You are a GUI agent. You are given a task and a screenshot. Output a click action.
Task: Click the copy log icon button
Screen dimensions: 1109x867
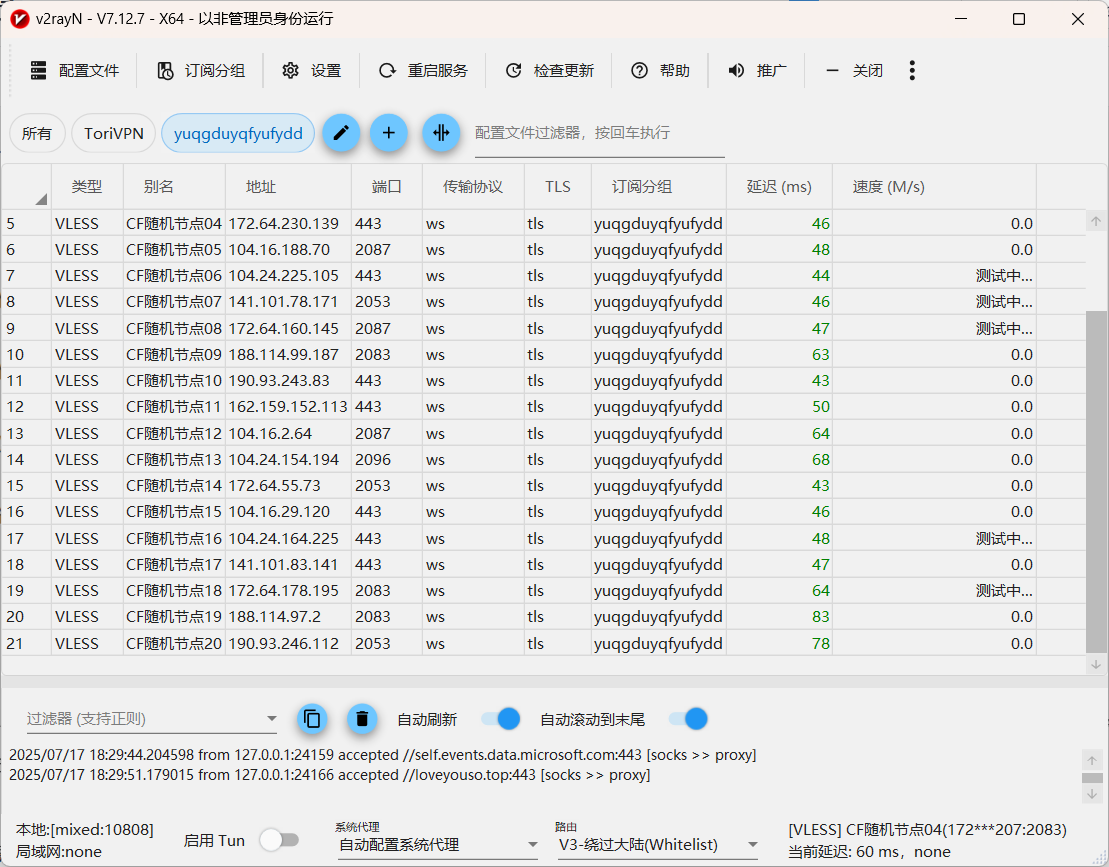(x=312, y=718)
